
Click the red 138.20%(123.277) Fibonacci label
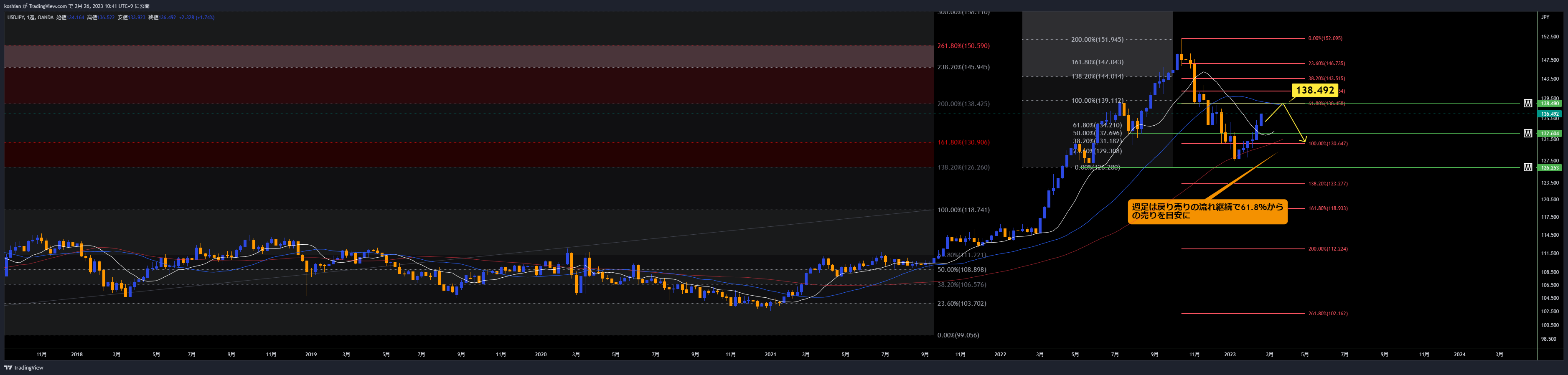[1328, 184]
